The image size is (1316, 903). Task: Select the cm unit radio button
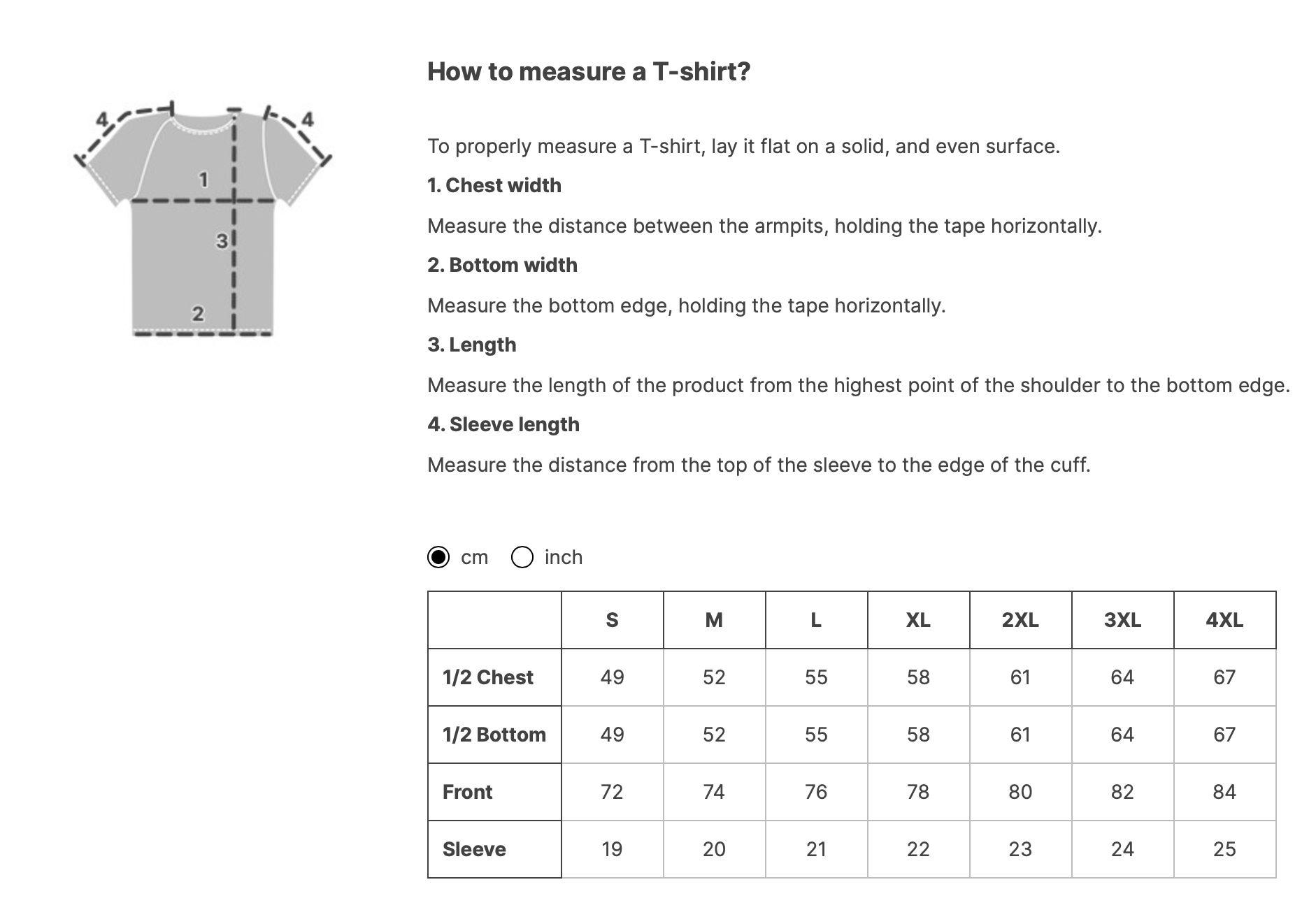(x=438, y=557)
